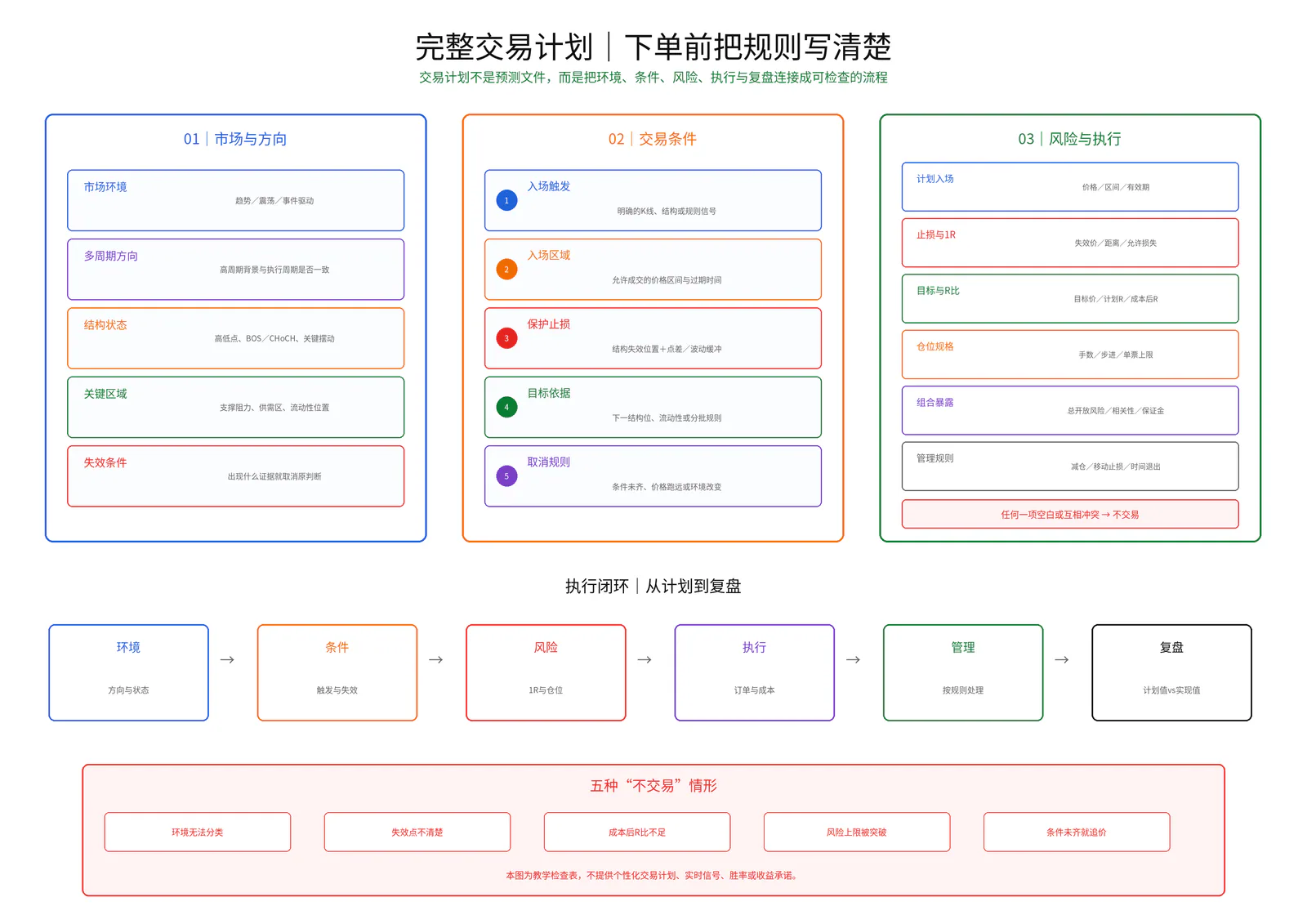Image resolution: width=1307 pixels, height=924 pixels.
Task: Click the 目标与R比 heading
Action: tap(938, 291)
